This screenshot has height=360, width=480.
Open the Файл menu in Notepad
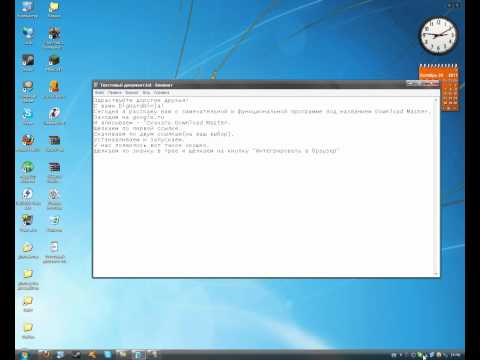(99, 92)
